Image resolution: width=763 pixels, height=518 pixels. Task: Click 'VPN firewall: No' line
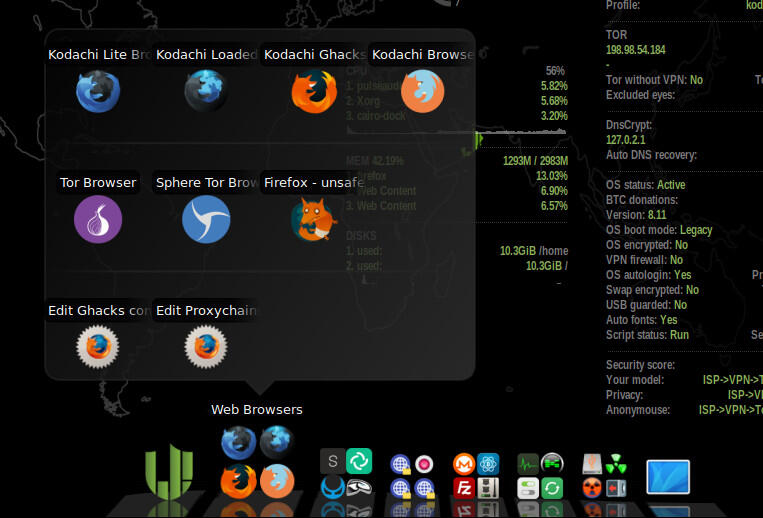(644, 260)
